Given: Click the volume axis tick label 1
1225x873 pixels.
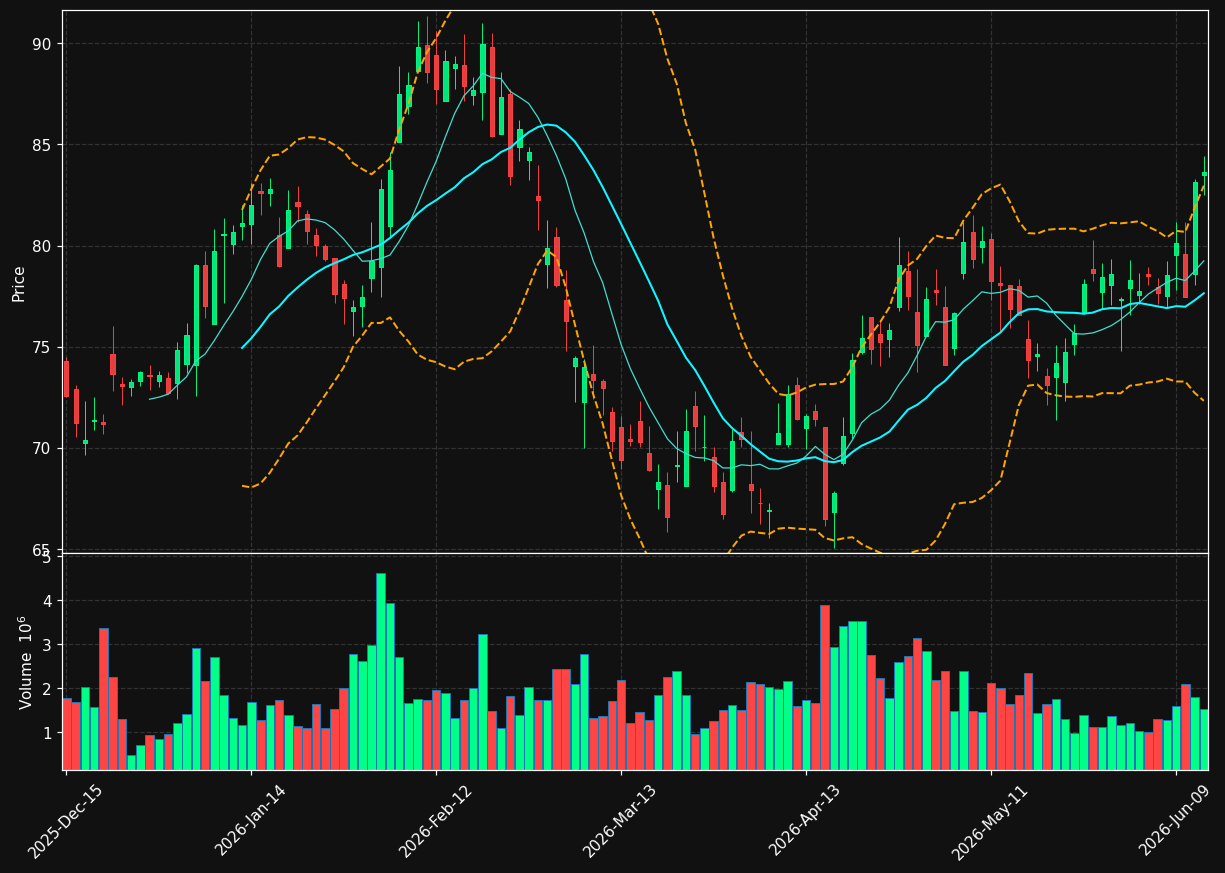Looking at the screenshot, I should 46,733.
